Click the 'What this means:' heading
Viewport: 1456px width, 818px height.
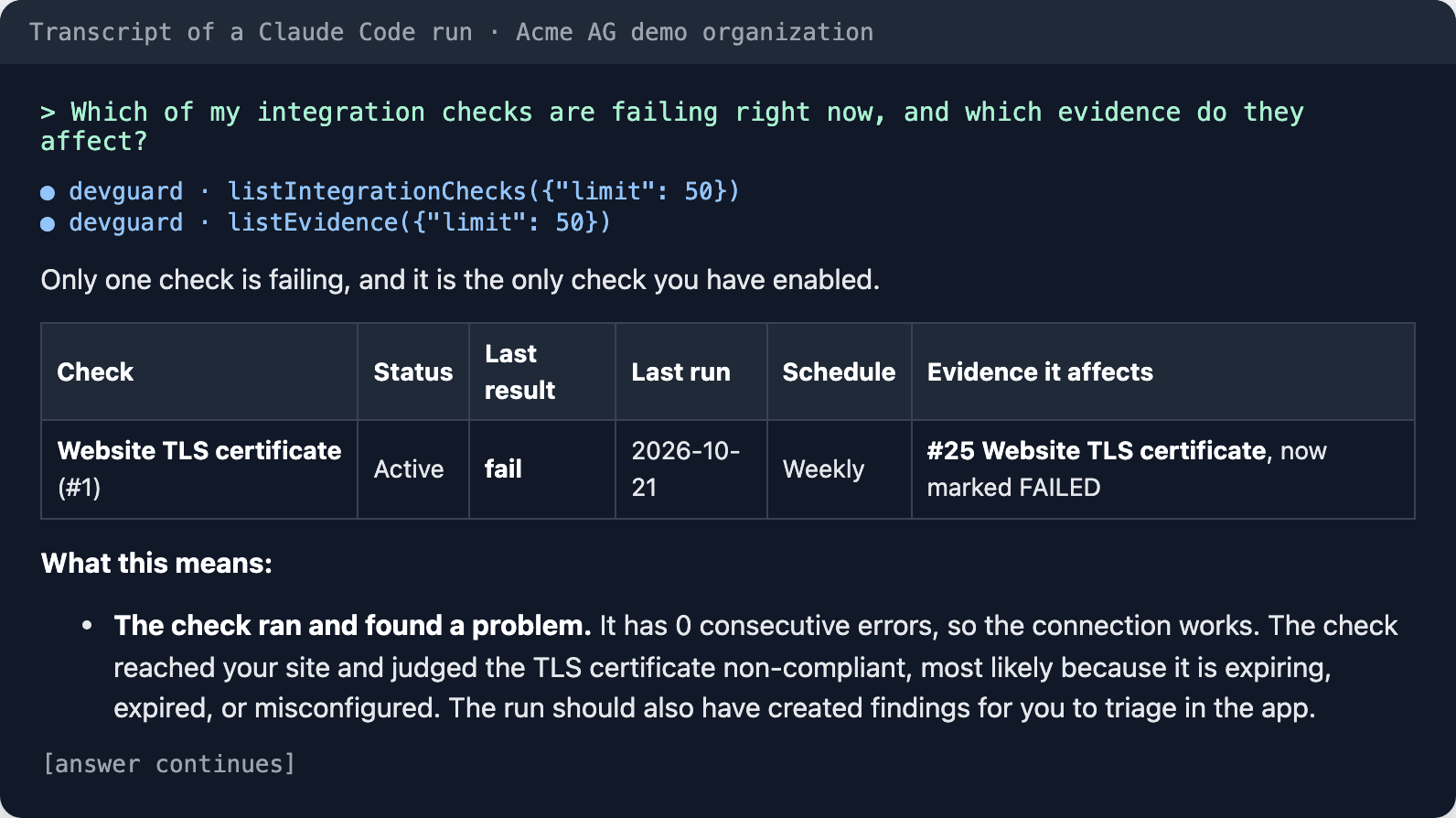pyautogui.click(x=156, y=563)
